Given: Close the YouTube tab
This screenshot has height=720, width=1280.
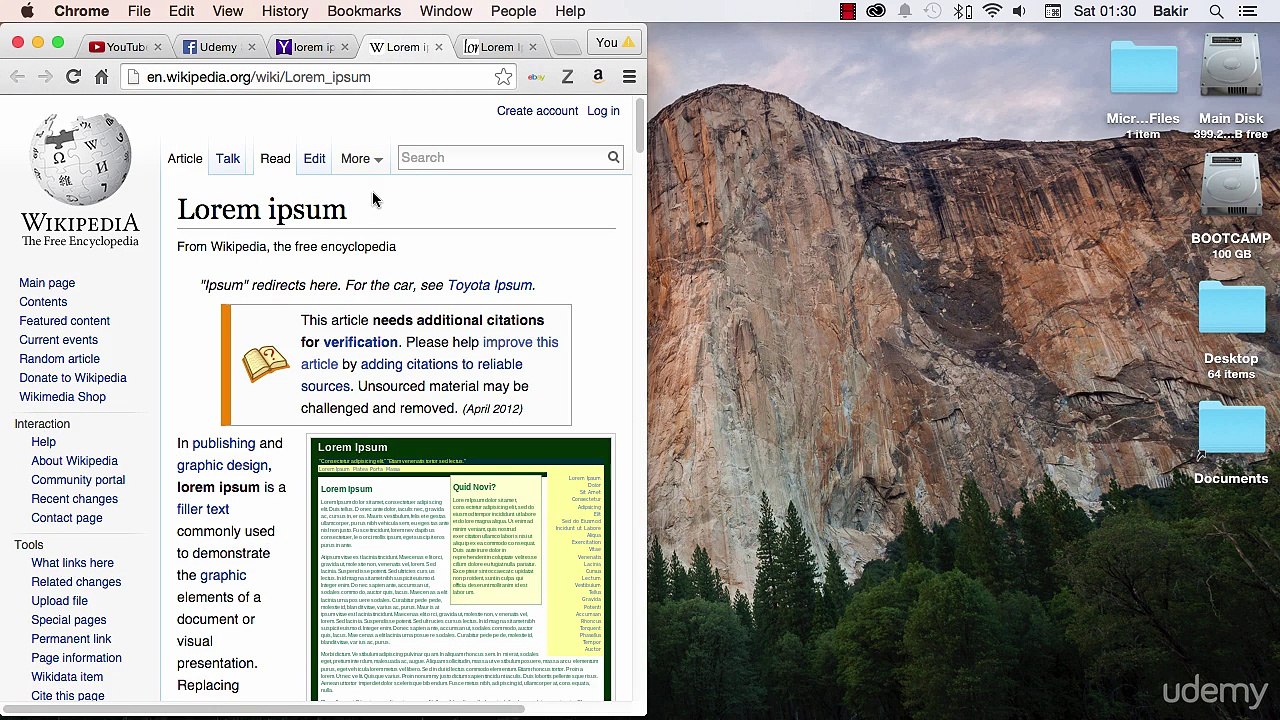Looking at the screenshot, I should 158,47.
